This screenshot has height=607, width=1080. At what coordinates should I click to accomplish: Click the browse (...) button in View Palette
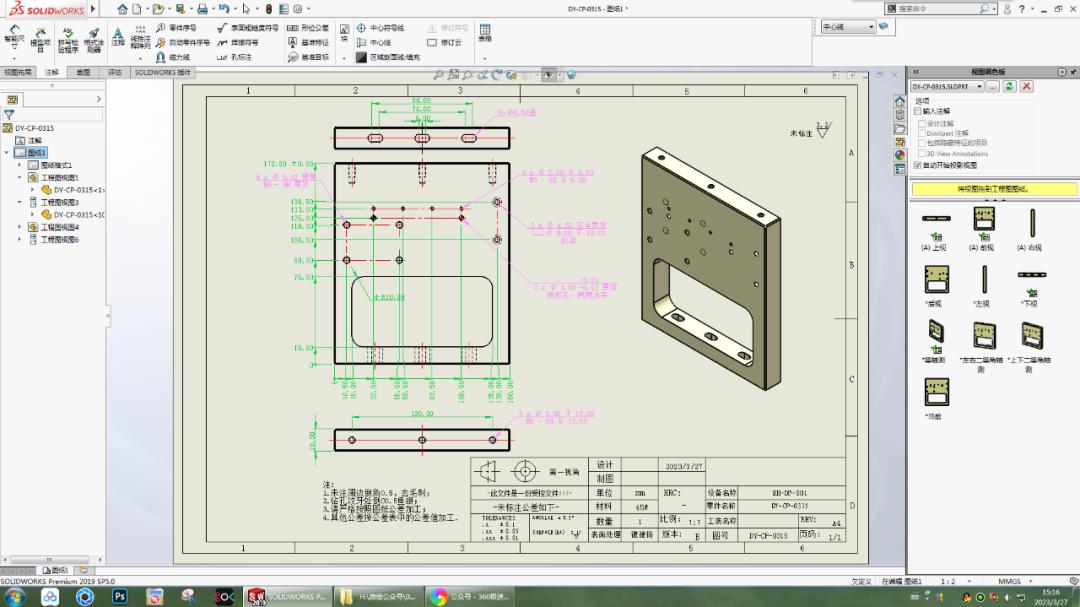click(x=994, y=86)
